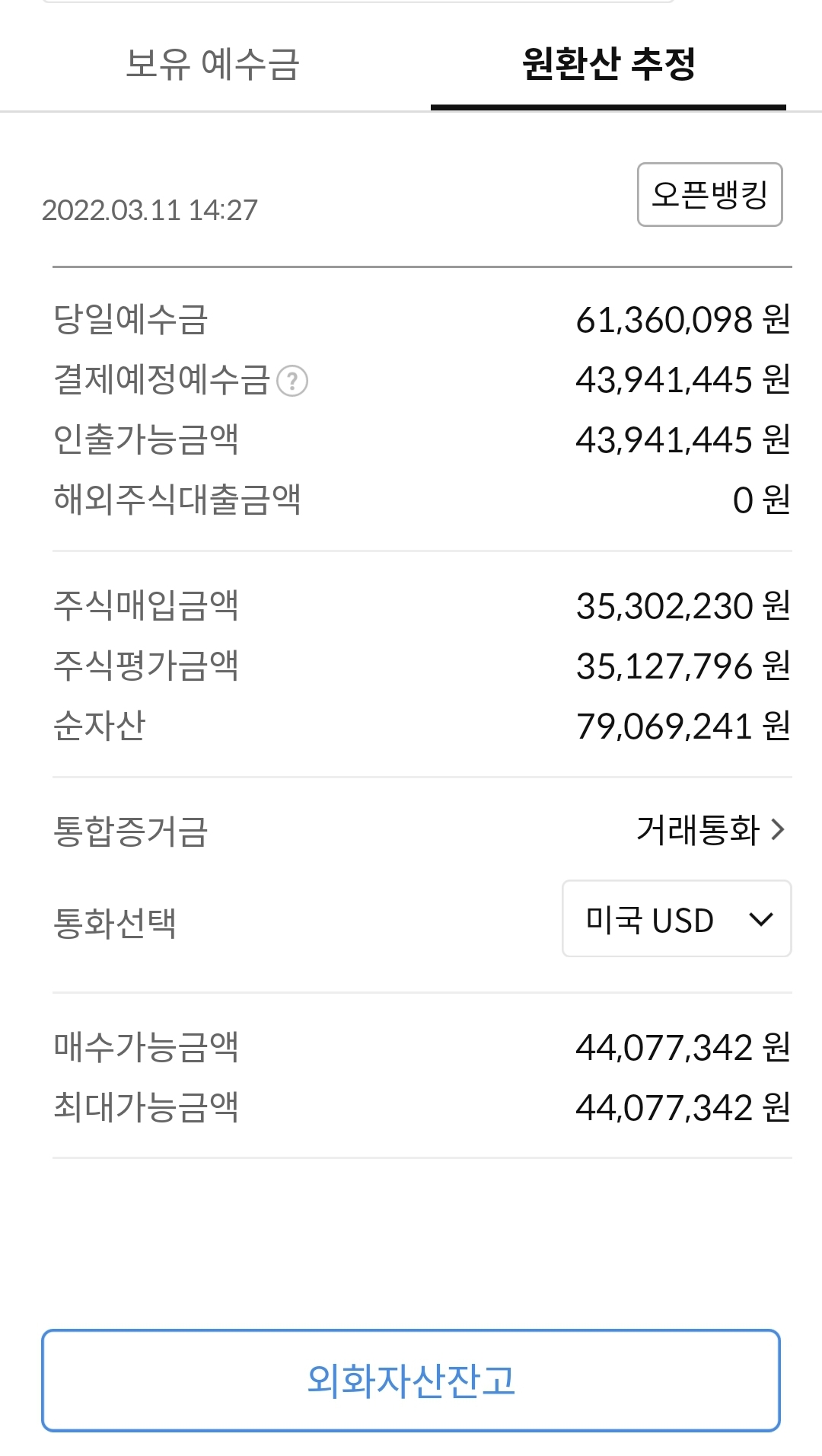Tap the 주식평가금액 label
The height and width of the screenshot is (1456, 822).
click(x=146, y=666)
